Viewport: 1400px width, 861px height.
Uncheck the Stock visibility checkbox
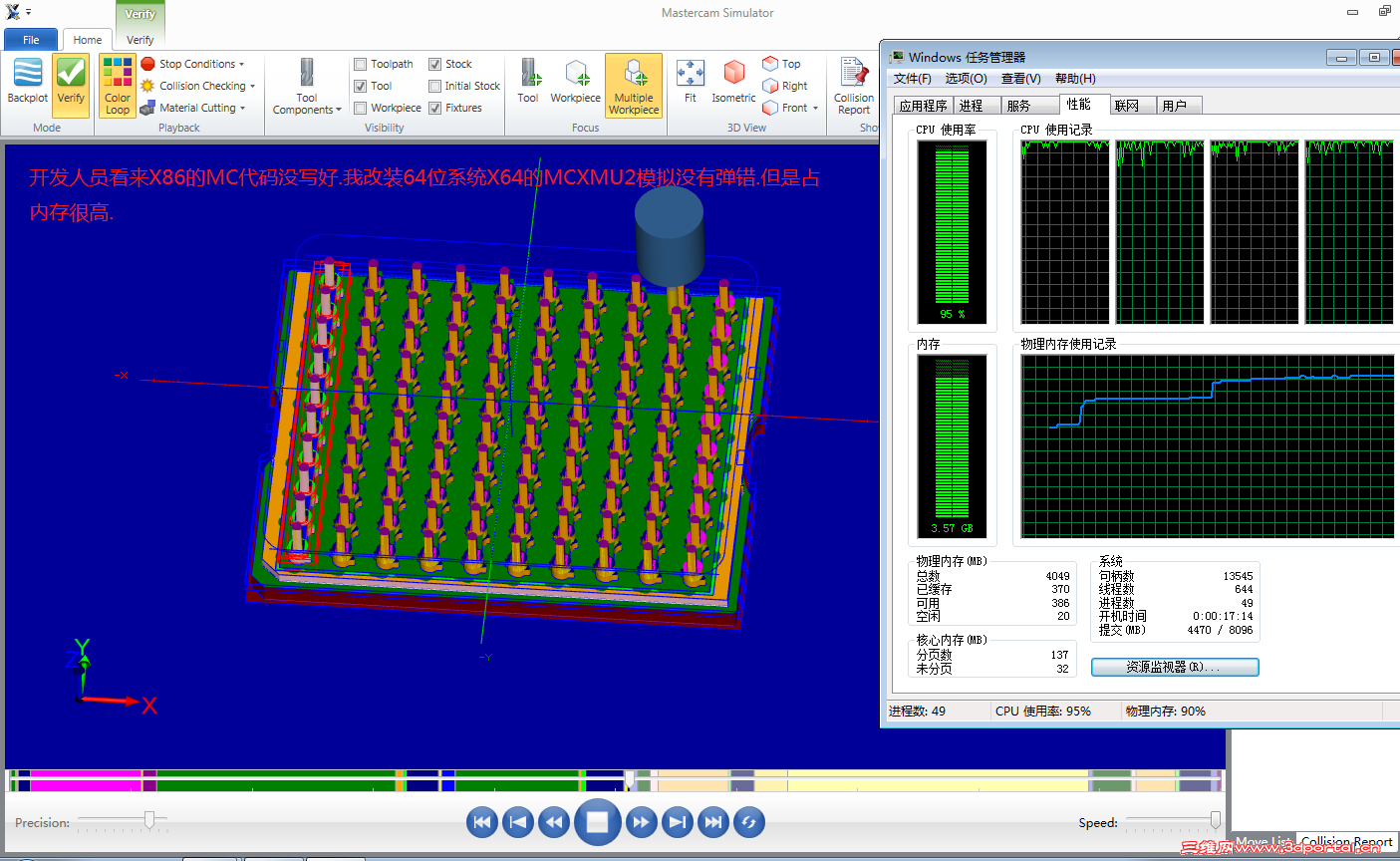coord(434,64)
